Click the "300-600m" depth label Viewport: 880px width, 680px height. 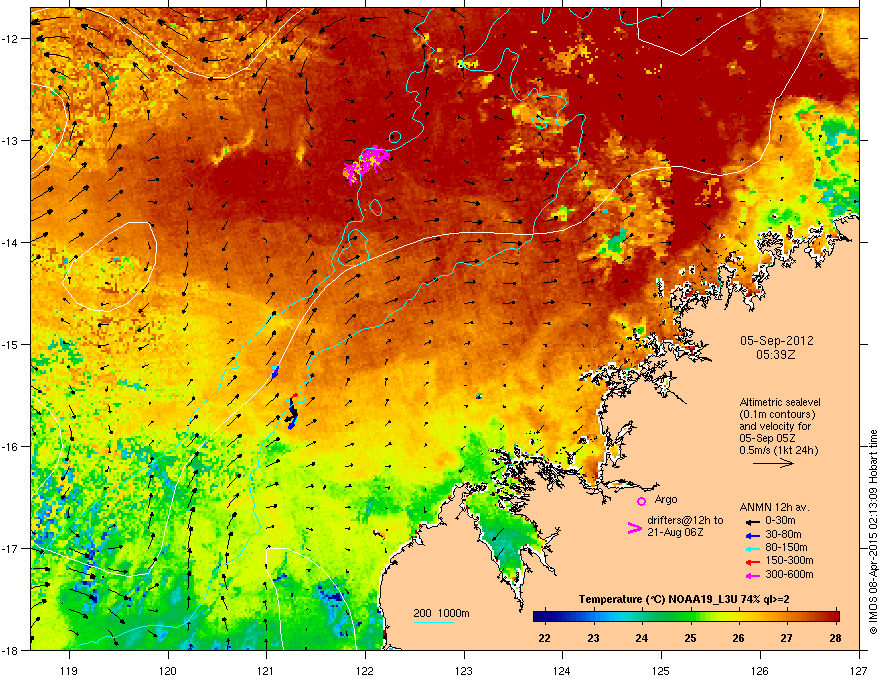coord(789,574)
